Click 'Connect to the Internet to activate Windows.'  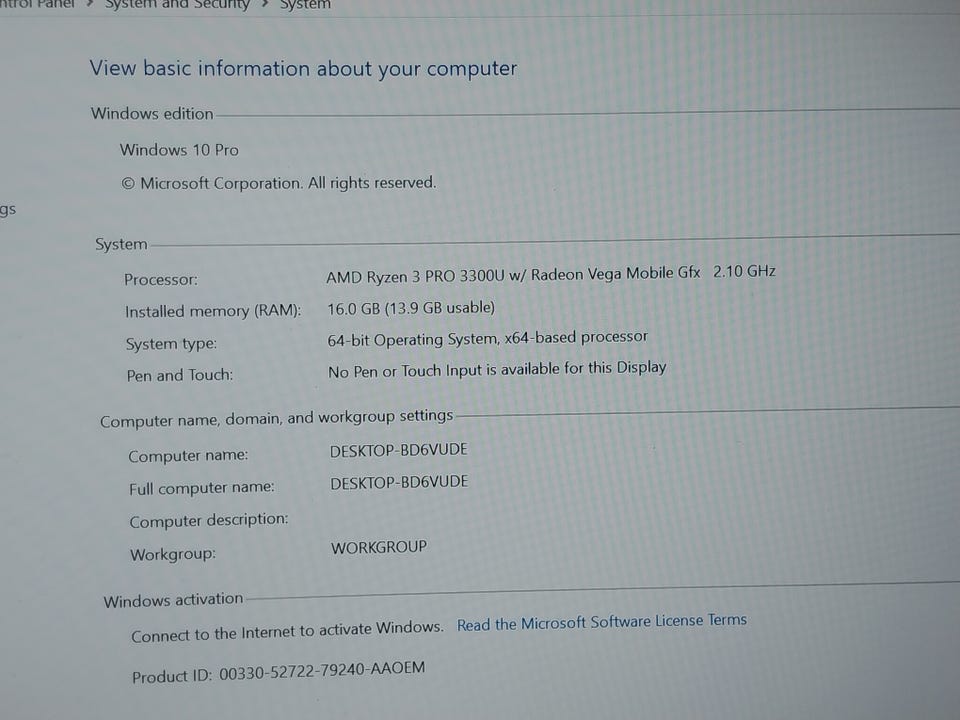point(287,632)
